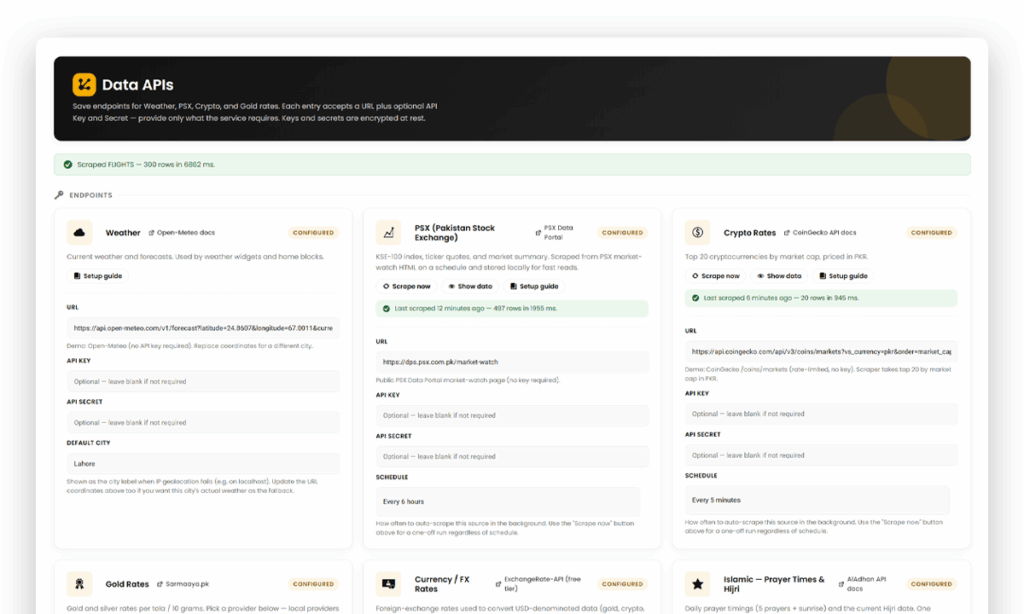Open the CoinGecko API docs link
Image resolution: width=1024 pixels, height=614 pixels.
(x=820, y=233)
